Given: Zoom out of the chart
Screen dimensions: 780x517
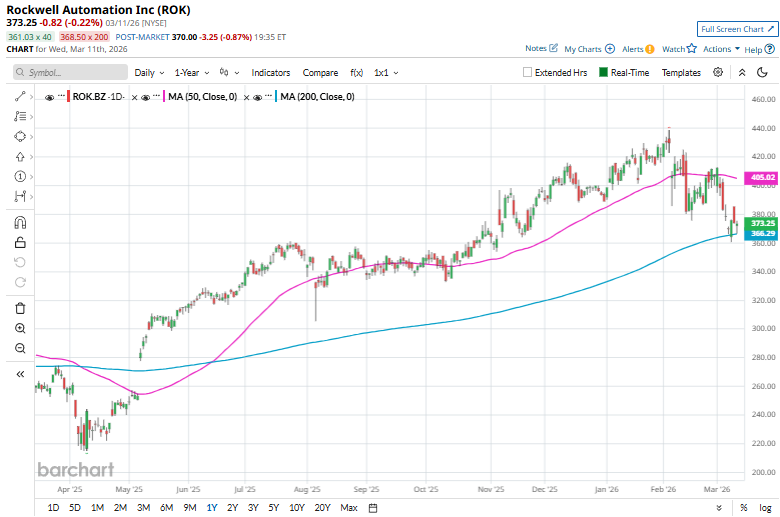Looking at the screenshot, I should coord(20,348).
